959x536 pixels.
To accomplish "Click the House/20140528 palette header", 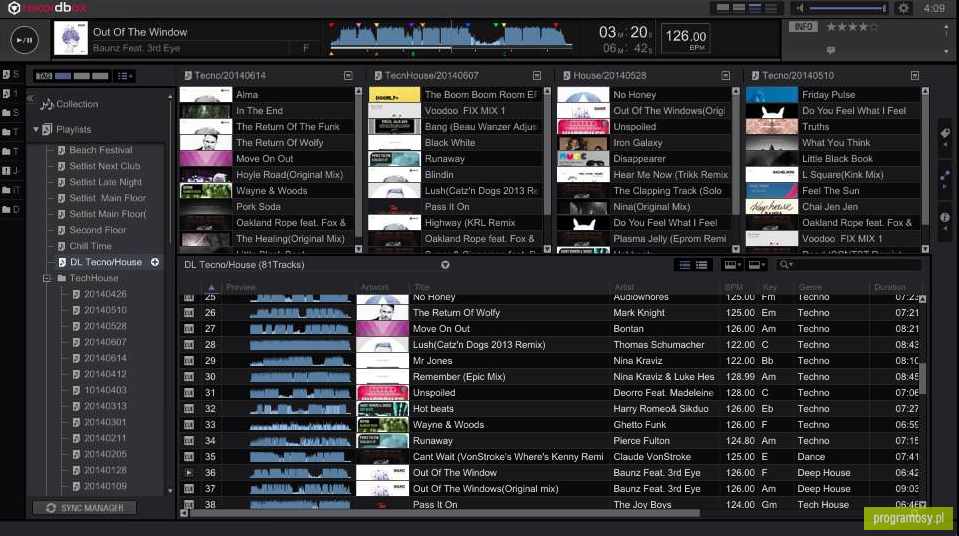I will pos(609,75).
